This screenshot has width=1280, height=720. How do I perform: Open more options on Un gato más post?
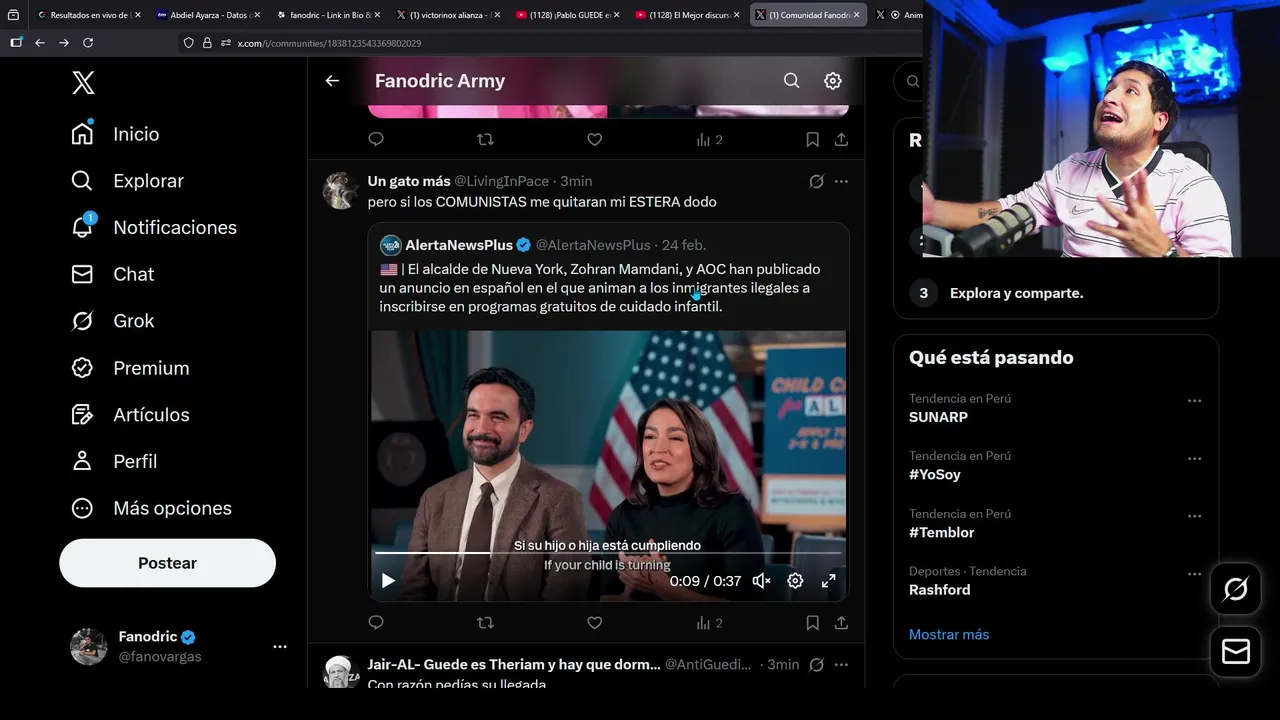click(841, 181)
